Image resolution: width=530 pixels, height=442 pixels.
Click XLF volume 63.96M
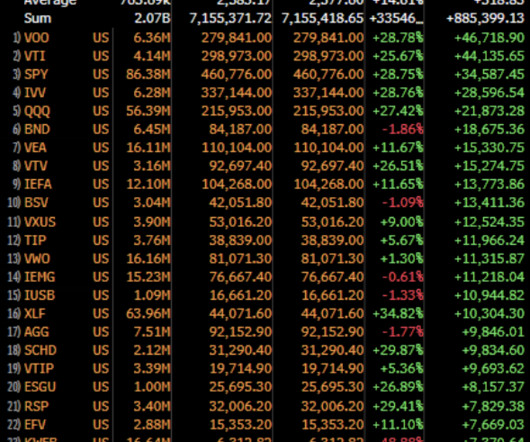148,313
